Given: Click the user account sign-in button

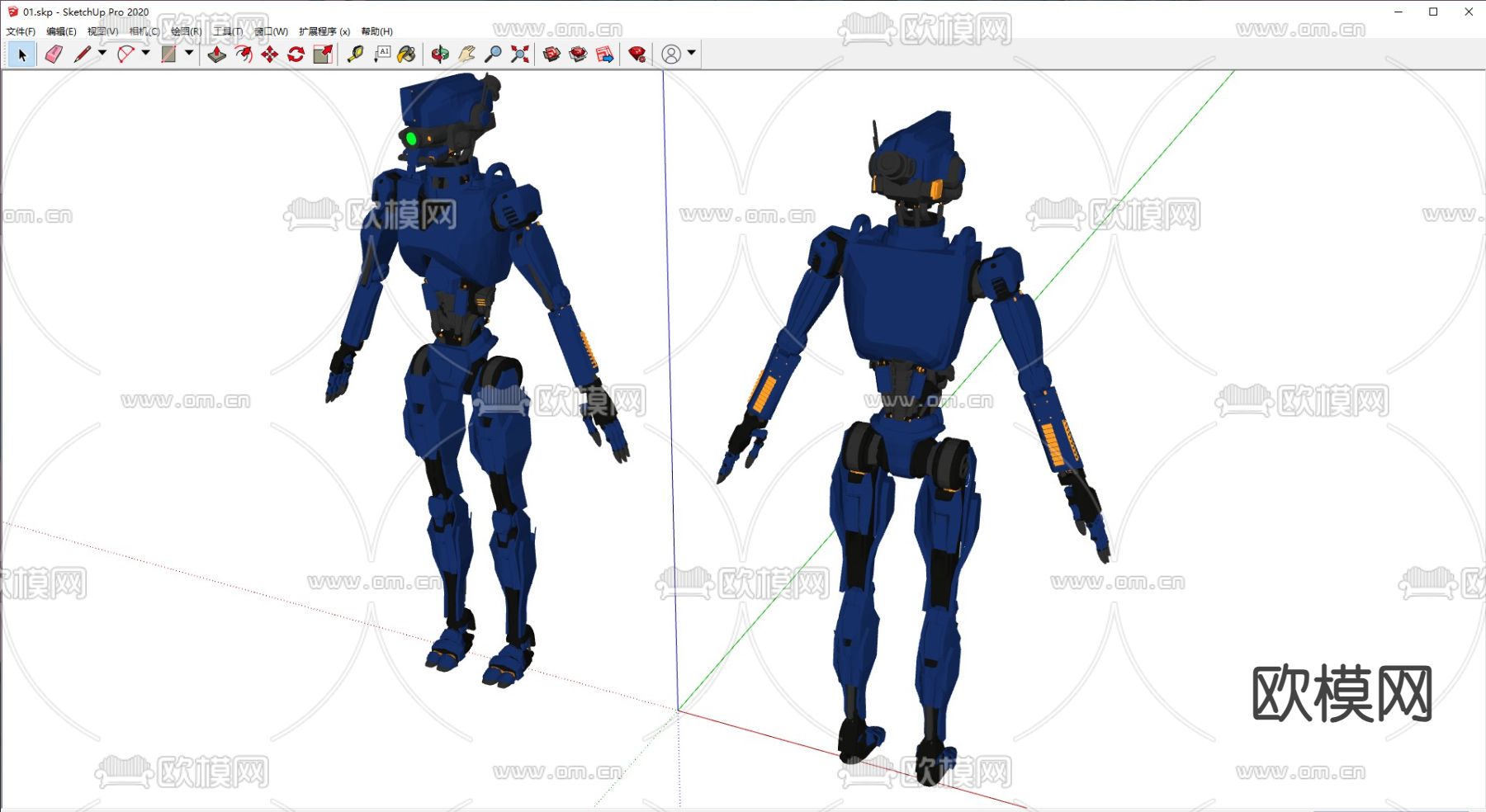Looking at the screenshot, I should [x=671, y=54].
